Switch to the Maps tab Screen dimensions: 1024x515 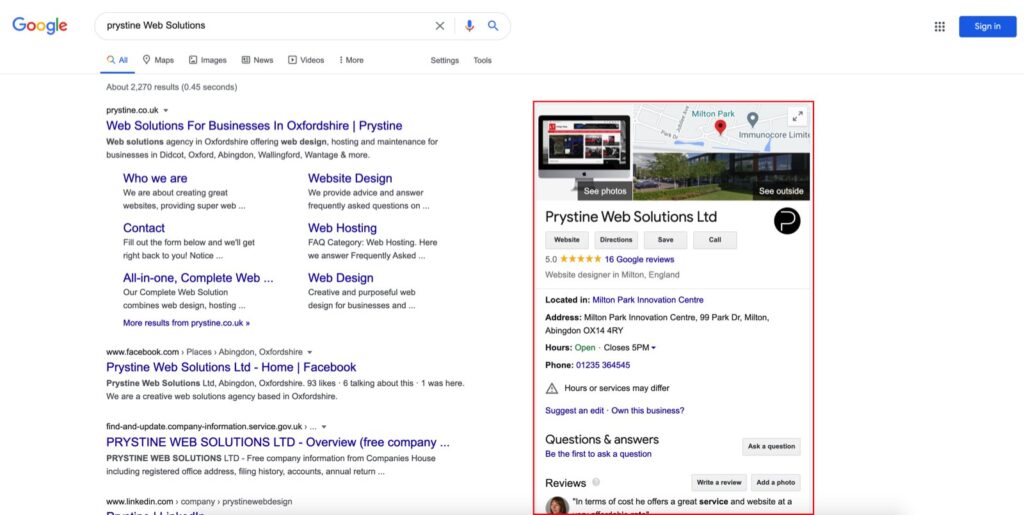[158, 60]
